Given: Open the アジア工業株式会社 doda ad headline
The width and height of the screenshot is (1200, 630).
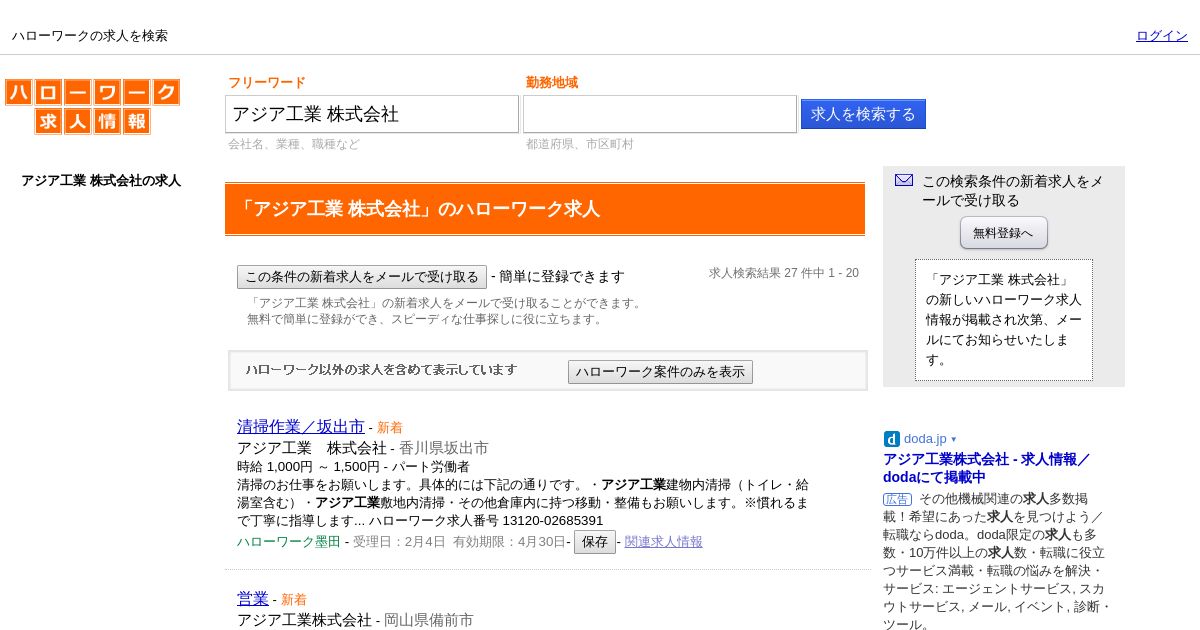Looking at the screenshot, I should pyautogui.click(x=986, y=468).
